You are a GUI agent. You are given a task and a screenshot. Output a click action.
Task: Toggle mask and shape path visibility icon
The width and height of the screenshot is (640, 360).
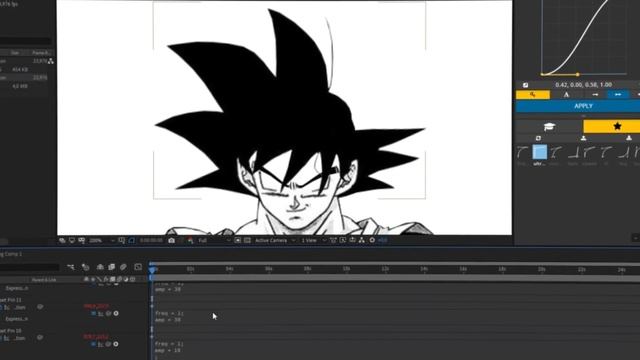[131, 240]
